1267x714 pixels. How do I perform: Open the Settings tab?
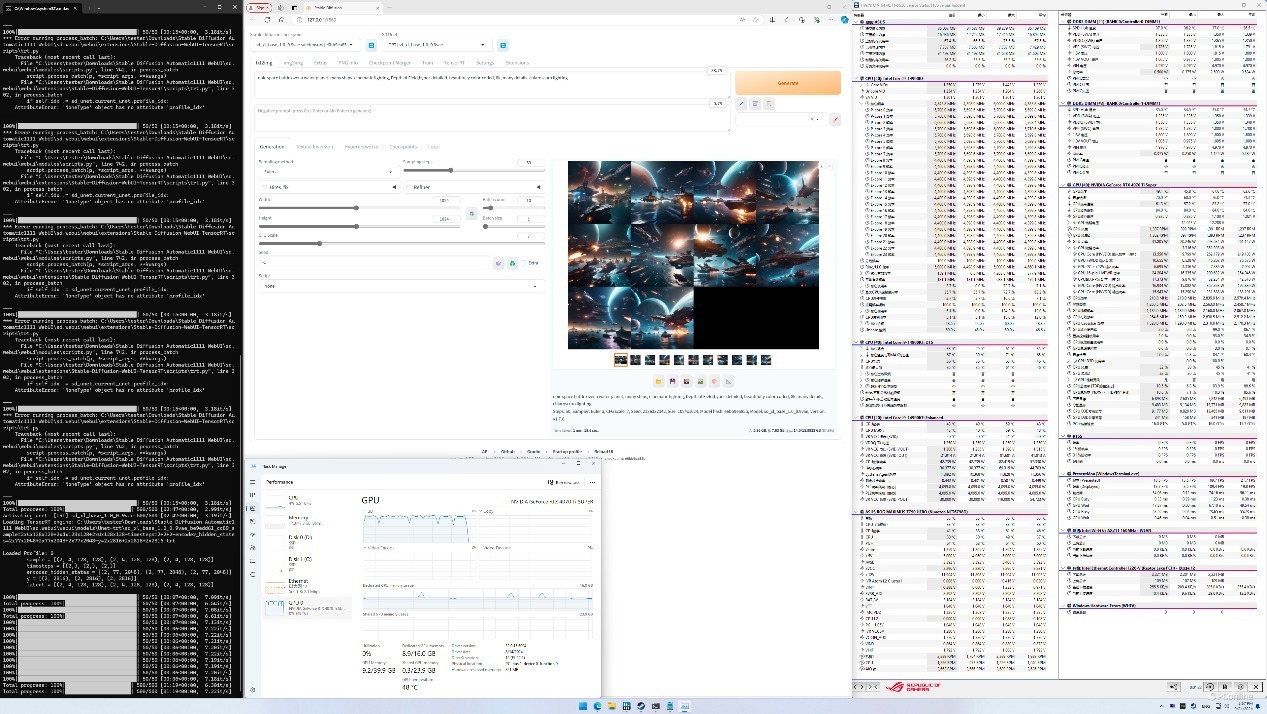click(485, 62)
